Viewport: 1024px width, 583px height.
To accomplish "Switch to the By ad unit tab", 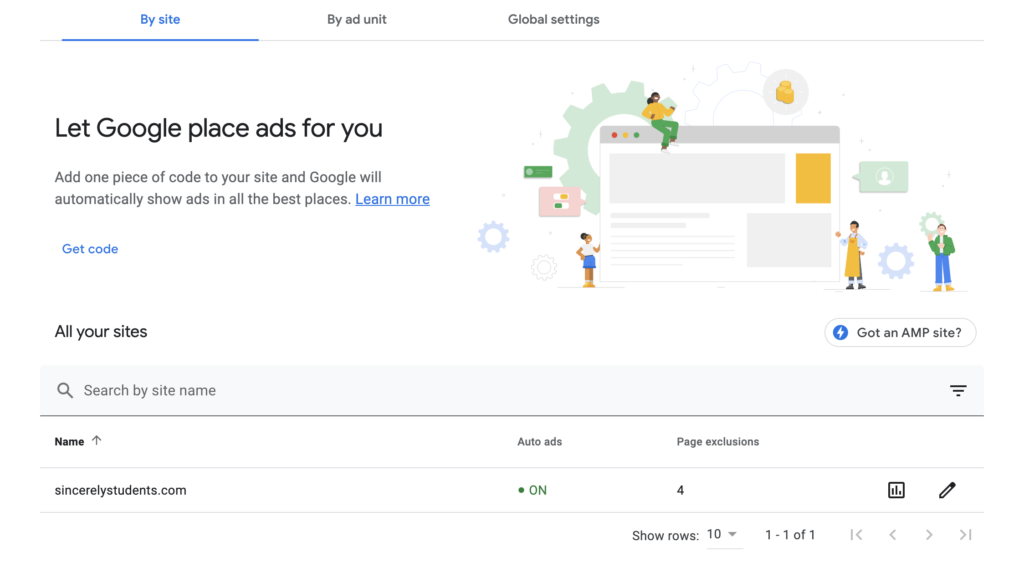I will [357, 19].
